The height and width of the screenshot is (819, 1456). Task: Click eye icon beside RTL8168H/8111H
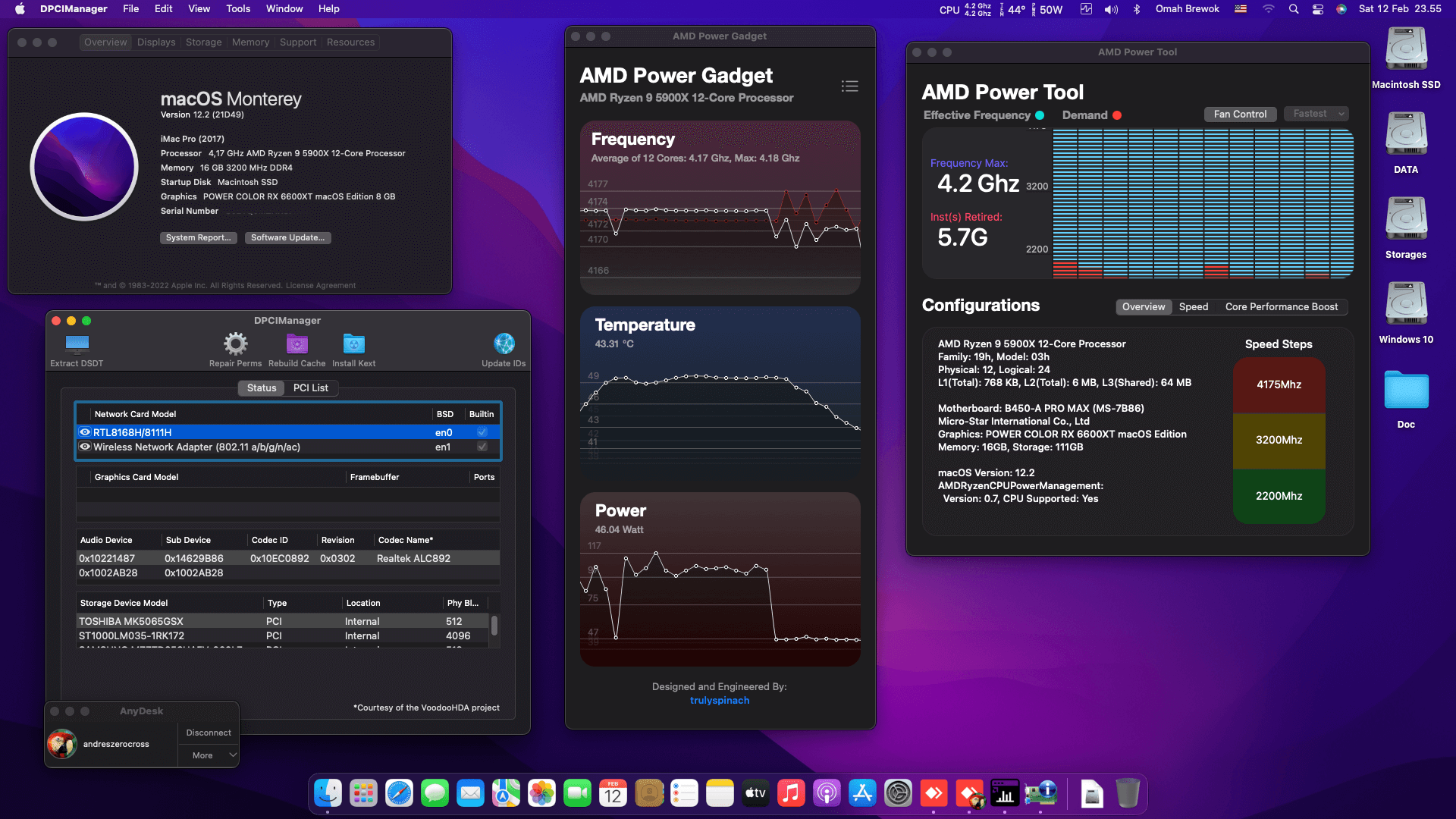click(85, 432)
